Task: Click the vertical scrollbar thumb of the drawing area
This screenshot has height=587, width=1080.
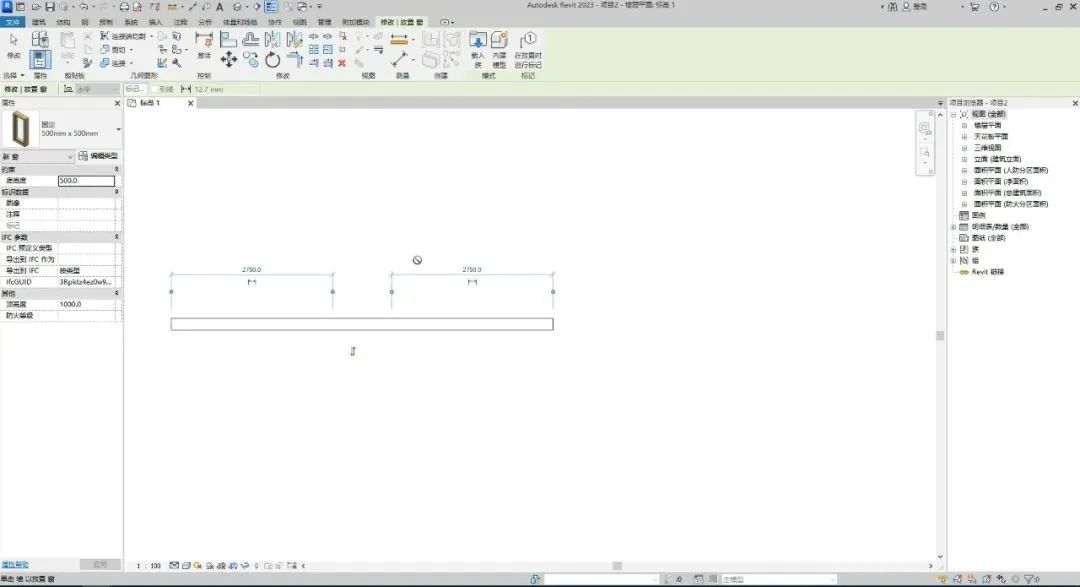Action: click(x=939, y=336)
